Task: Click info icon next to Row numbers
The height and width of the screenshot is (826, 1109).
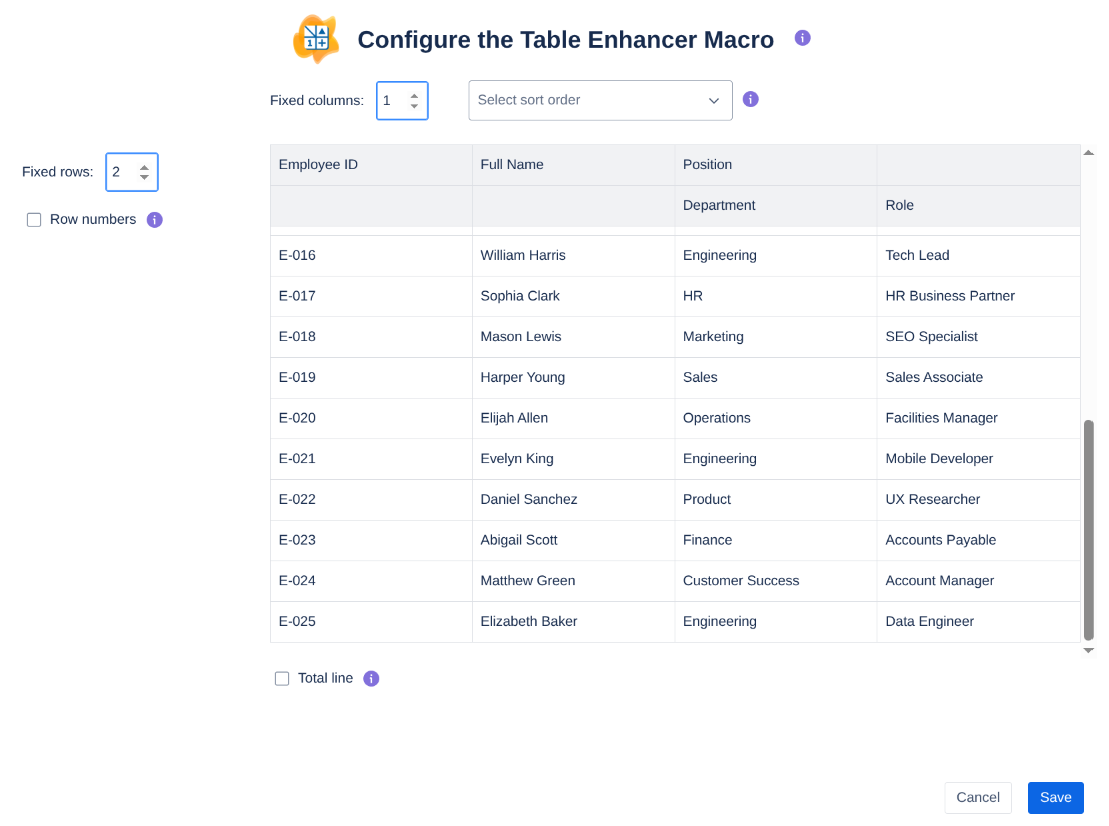Action: (155, 220)
